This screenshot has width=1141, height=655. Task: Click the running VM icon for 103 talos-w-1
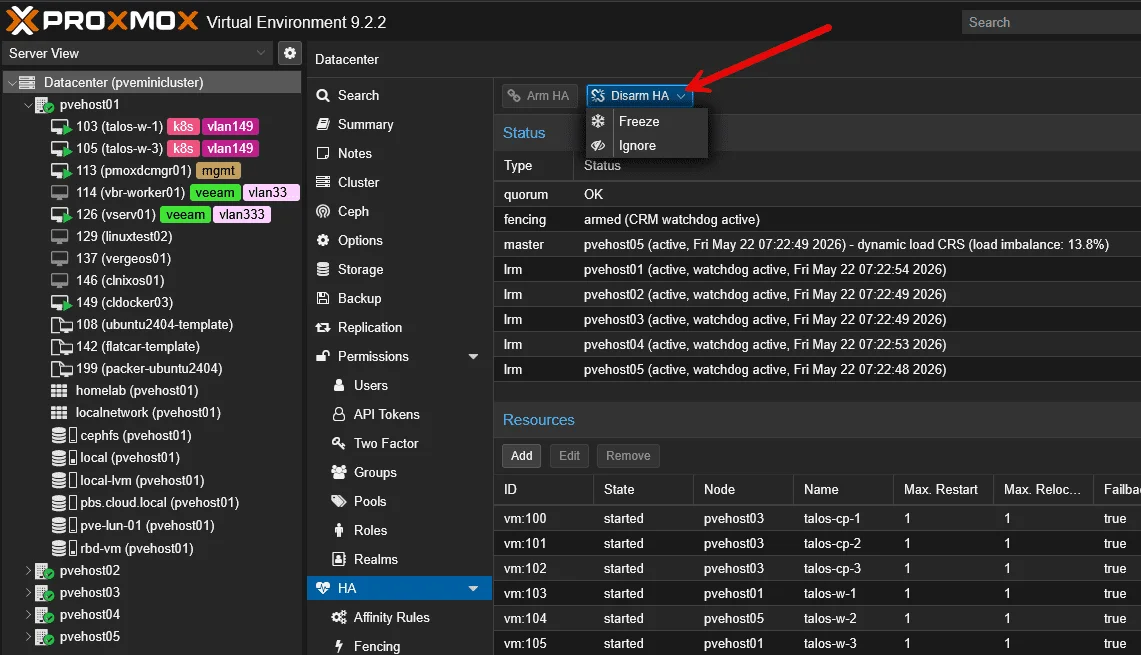click(x=61, y=127)
